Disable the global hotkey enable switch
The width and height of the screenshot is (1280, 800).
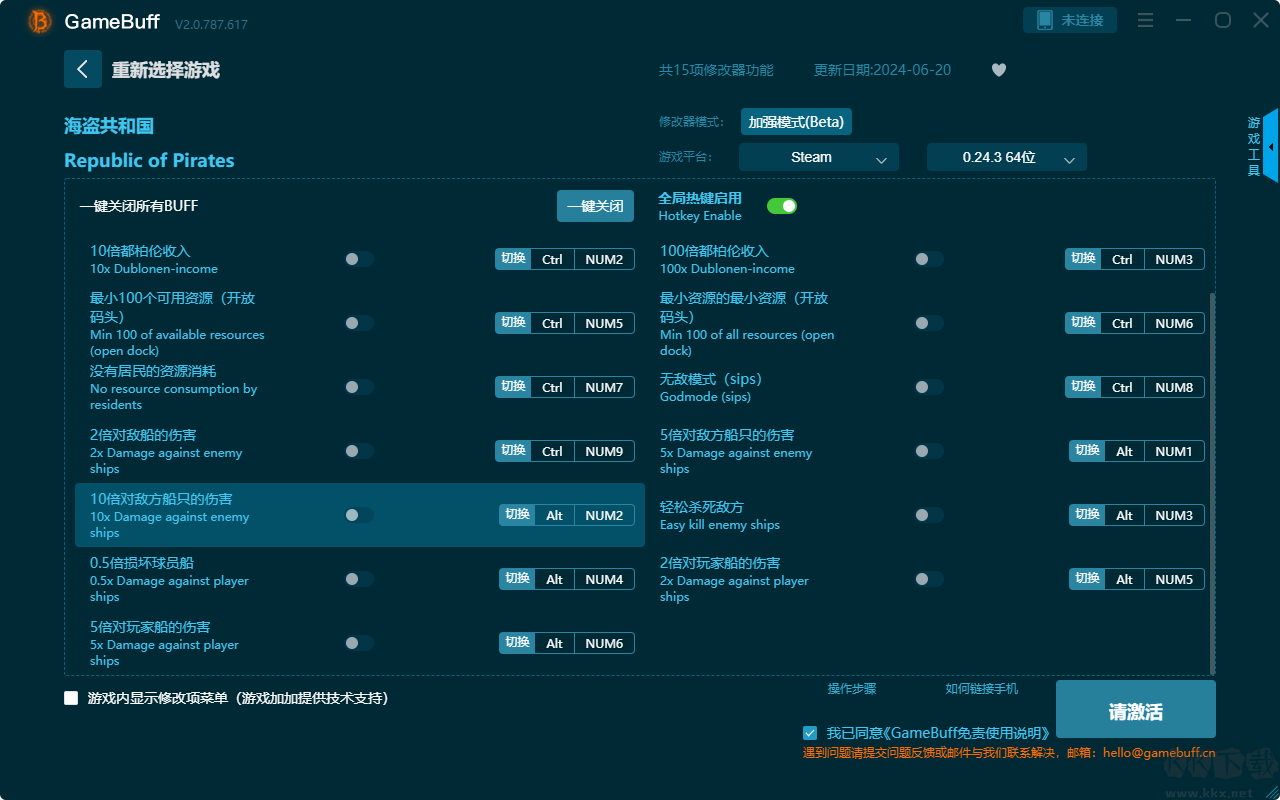point(781,206)
